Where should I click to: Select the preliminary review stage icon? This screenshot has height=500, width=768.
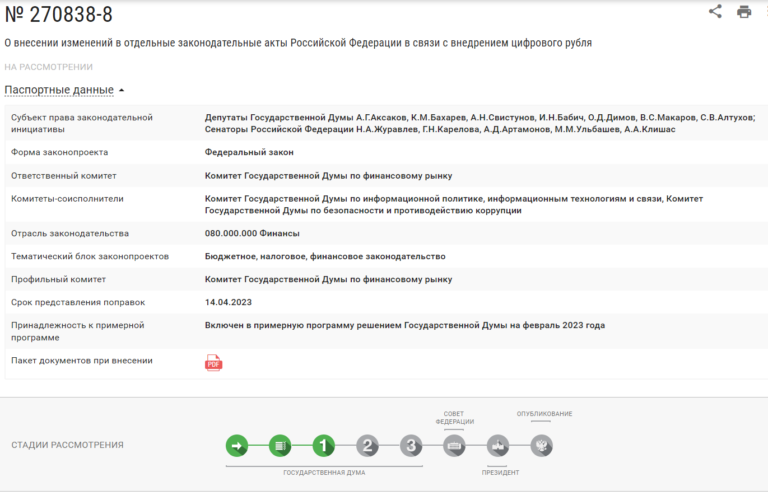click(x=281, y=446)
